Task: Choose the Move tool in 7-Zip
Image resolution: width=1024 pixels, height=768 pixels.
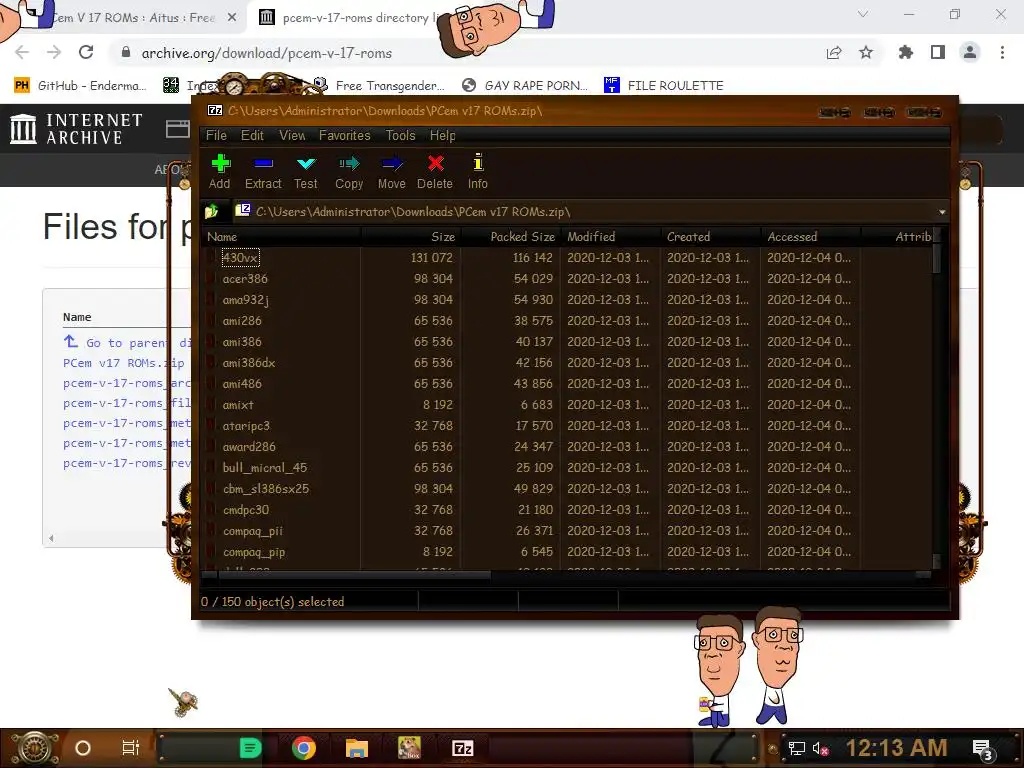Action: click(x=392, y=172)
